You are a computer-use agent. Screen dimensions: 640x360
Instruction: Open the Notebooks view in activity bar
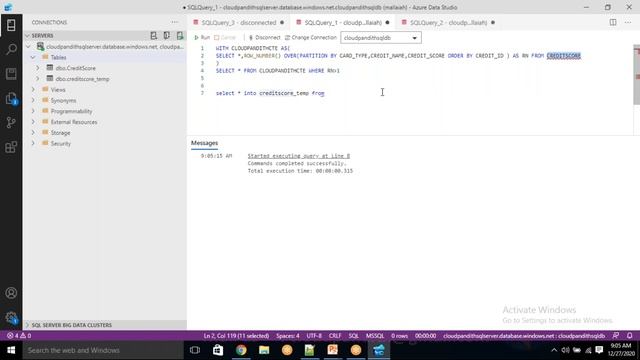pos(11,74)
